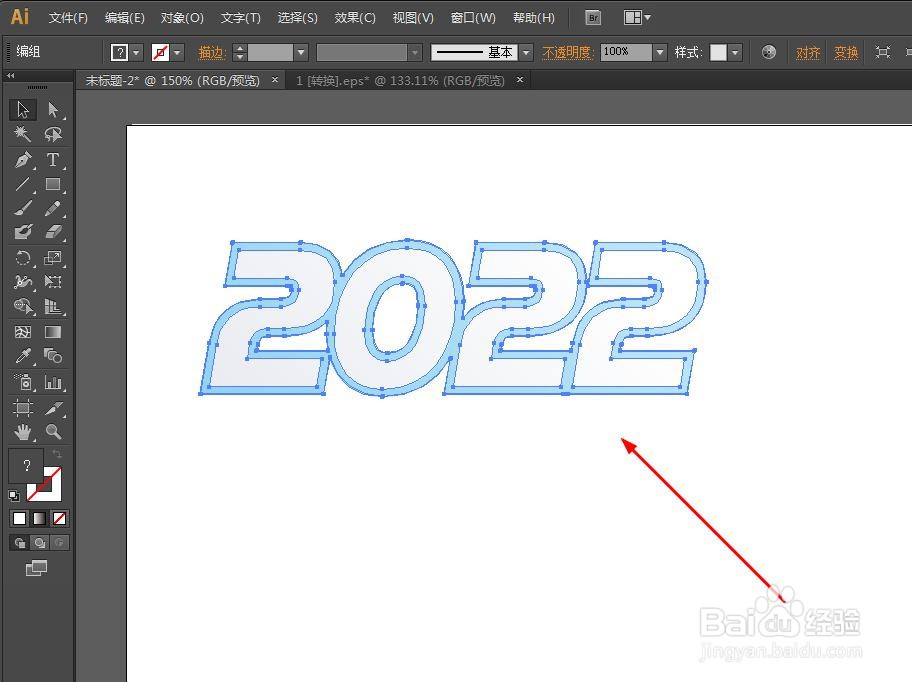
Task: Open the 文件(F) menu
Action: [68, 18]
